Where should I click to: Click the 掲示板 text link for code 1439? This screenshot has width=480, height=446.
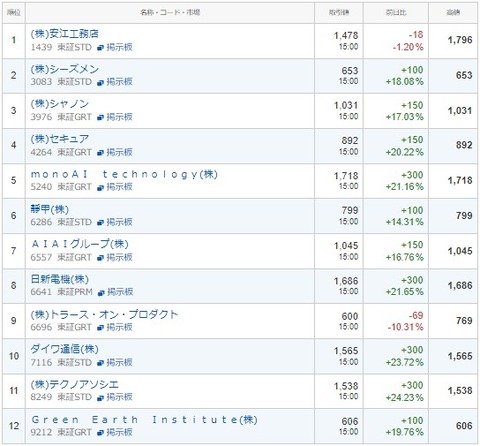click(x=119, y=47)
